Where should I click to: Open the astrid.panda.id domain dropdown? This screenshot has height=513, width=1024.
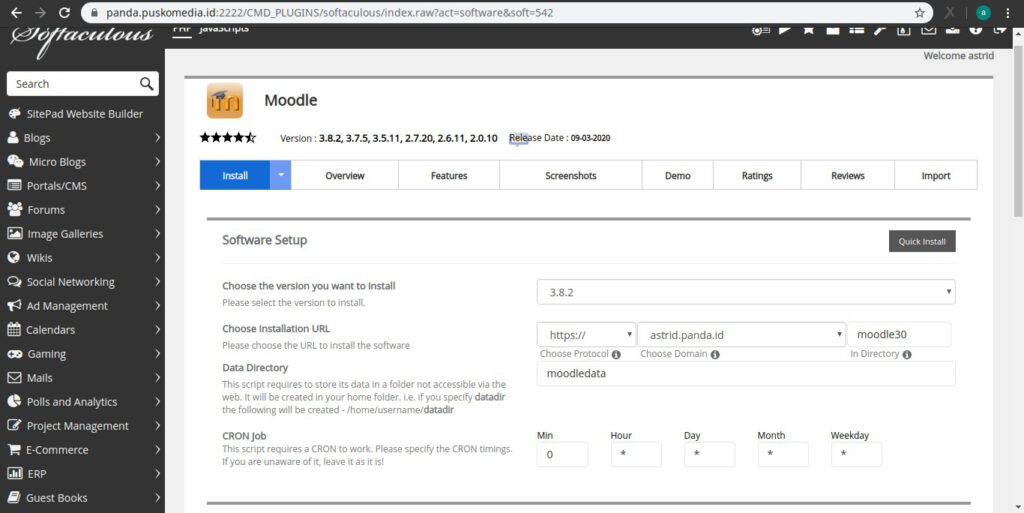point(741,335)
